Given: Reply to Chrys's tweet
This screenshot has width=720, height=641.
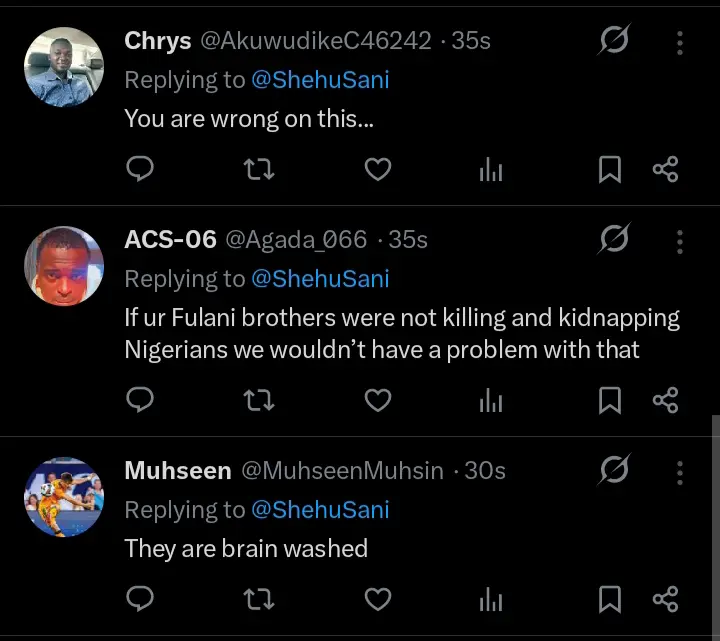Looking at the screenshot, I should pos(141,170).
